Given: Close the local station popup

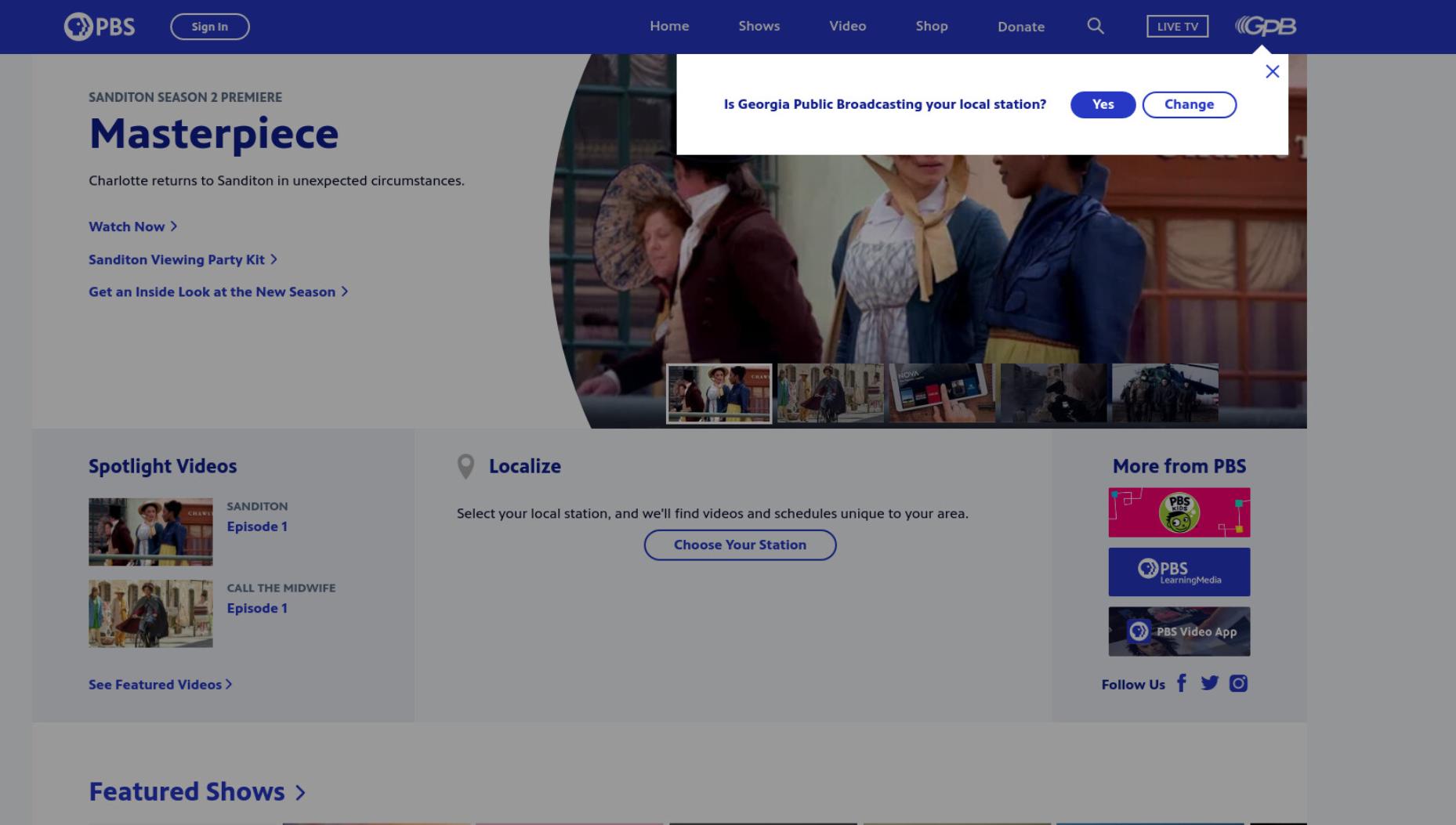Looking at the screenshot, I should [1272, 71].
